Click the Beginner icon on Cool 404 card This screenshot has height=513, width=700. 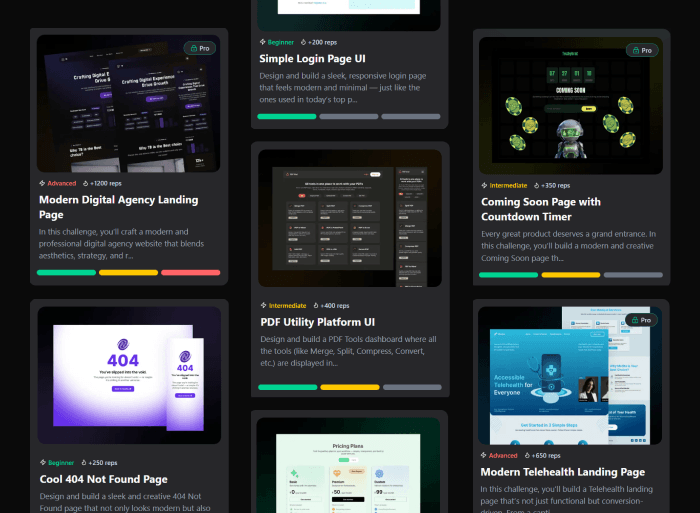(42, 463)
